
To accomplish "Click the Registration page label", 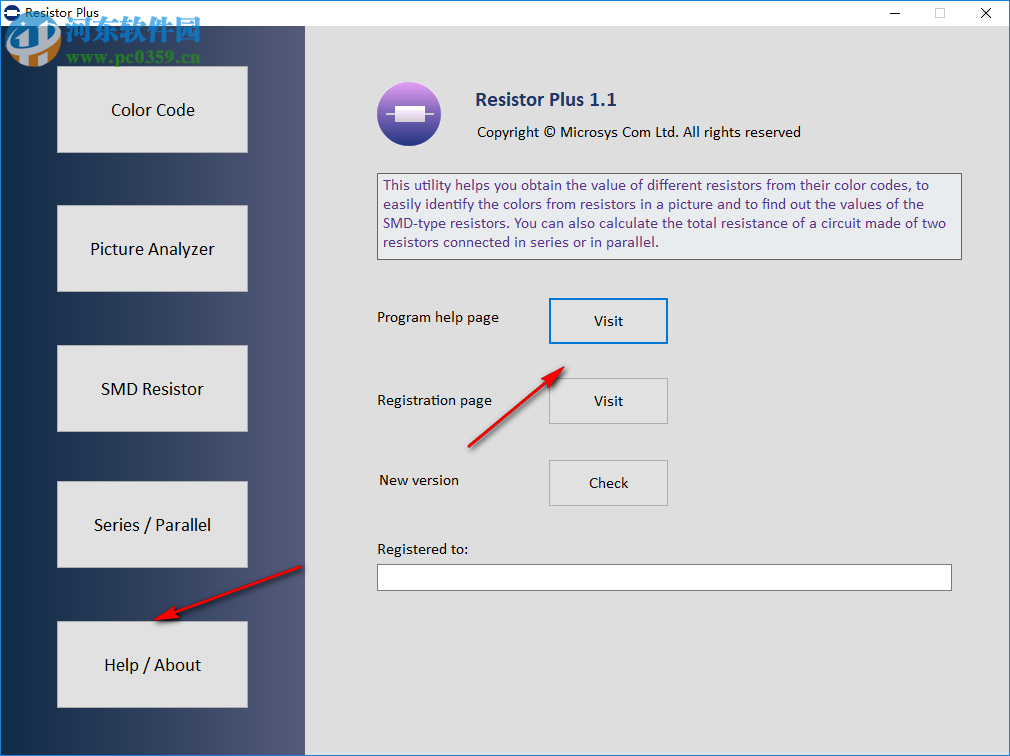I will coord(434,400).
